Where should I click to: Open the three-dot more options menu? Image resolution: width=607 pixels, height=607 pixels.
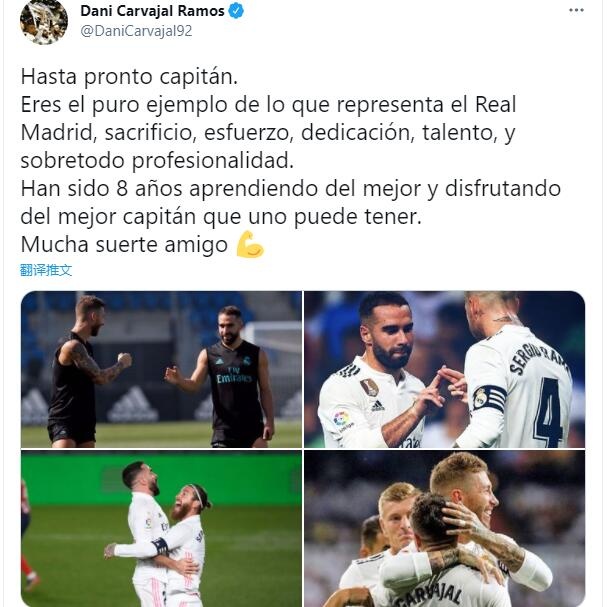click(576, 10)
